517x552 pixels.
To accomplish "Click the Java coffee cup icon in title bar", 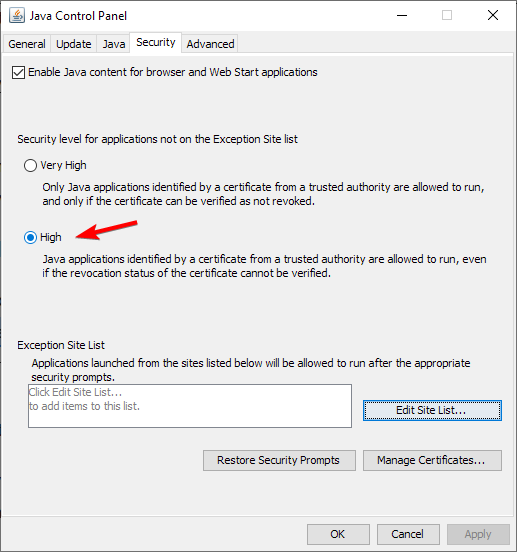I will (17, 15).
